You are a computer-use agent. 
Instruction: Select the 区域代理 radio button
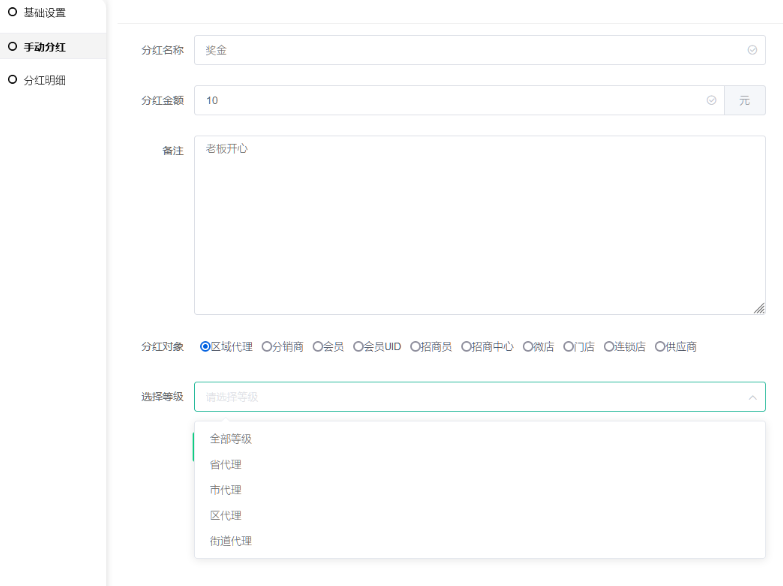(206, 347)
